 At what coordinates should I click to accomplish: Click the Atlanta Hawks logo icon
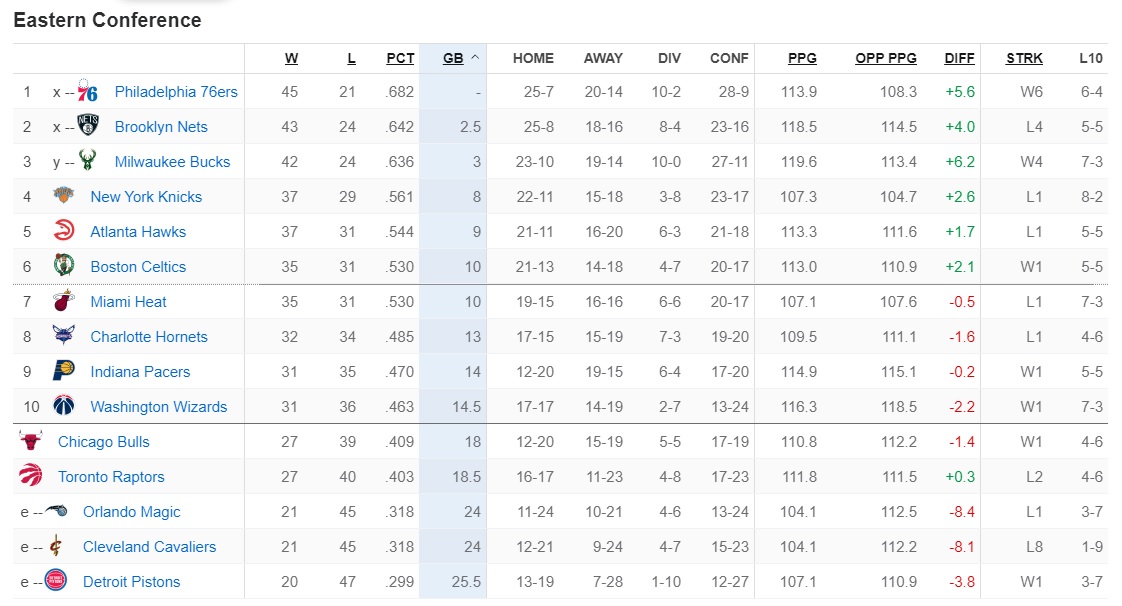(64, 232)
